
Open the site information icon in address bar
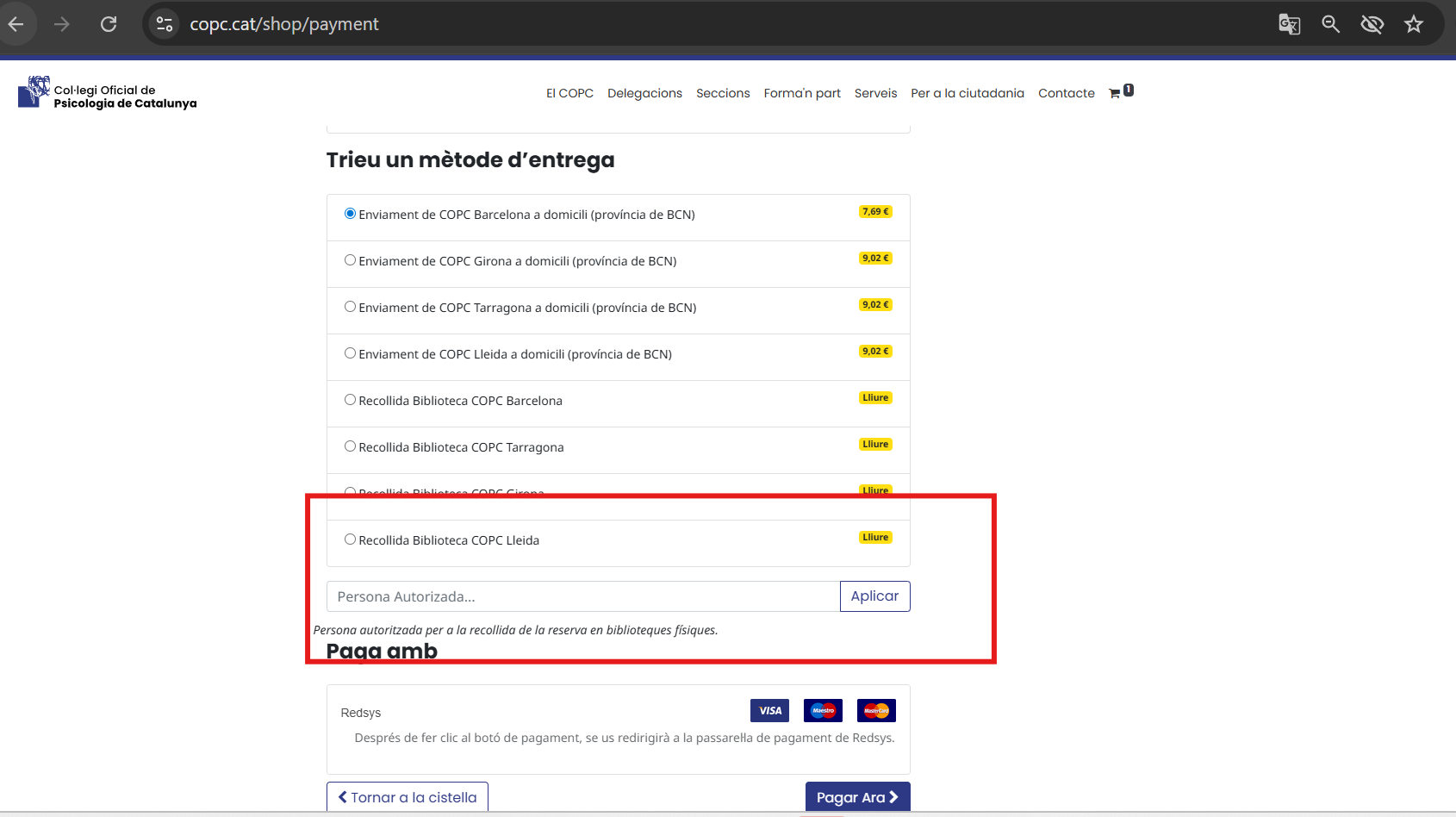pyautogui.click(x=165, y=24)
